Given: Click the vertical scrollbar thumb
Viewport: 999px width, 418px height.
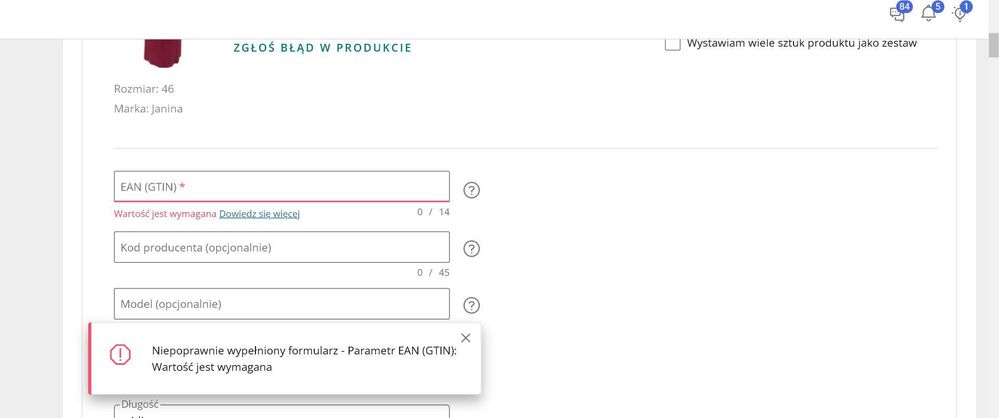Looking at the screenshot, I should (992, 45).
